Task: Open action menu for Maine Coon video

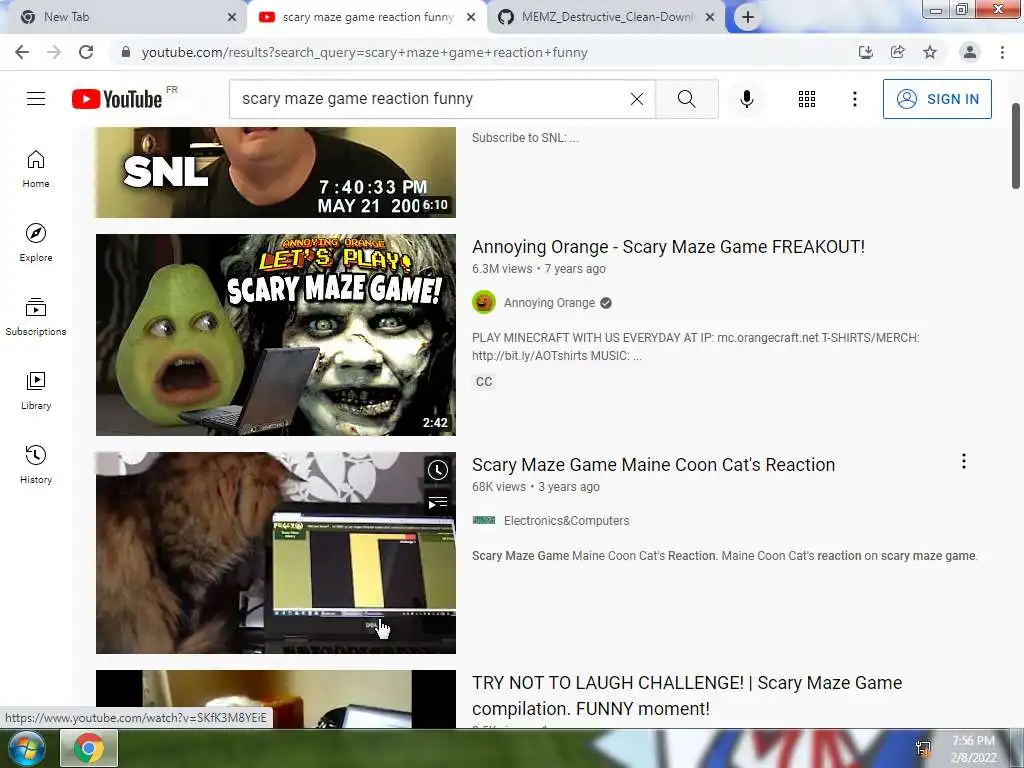Action: click(963, 462)
